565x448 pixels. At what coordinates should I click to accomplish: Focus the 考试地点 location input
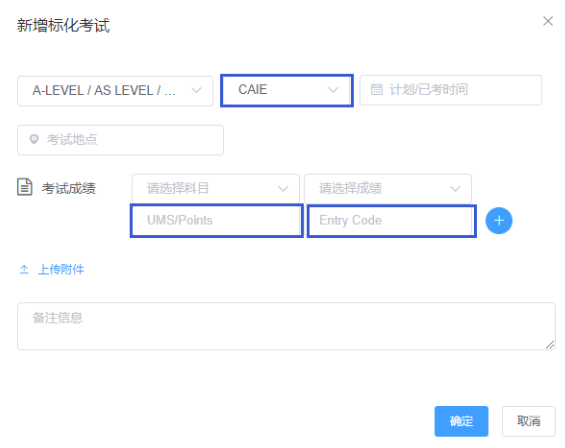(120, 140)
